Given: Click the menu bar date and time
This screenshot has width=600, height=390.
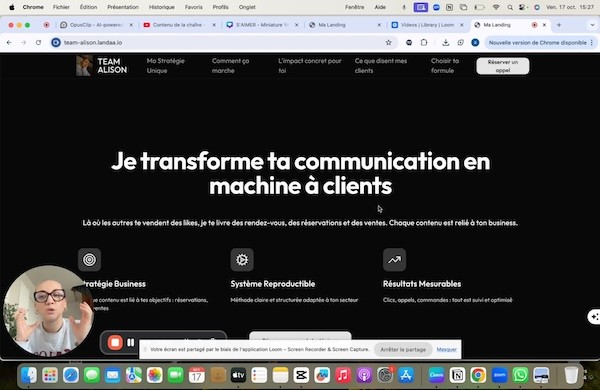Looking at the screenshot, I should tap(570, 7).
